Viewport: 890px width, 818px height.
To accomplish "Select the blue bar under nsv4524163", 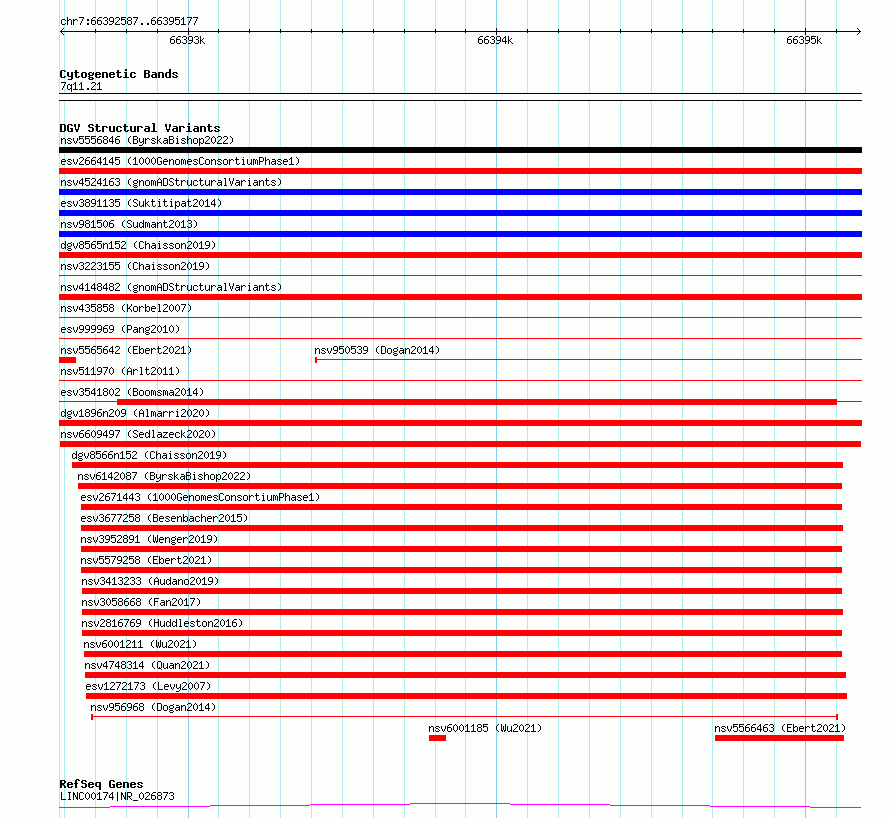I will [x=460, y=192].
